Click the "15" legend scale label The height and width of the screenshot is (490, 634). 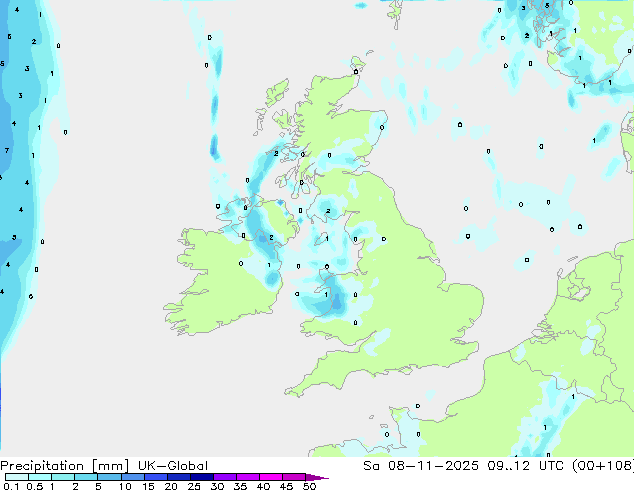[x=148, y=486]
